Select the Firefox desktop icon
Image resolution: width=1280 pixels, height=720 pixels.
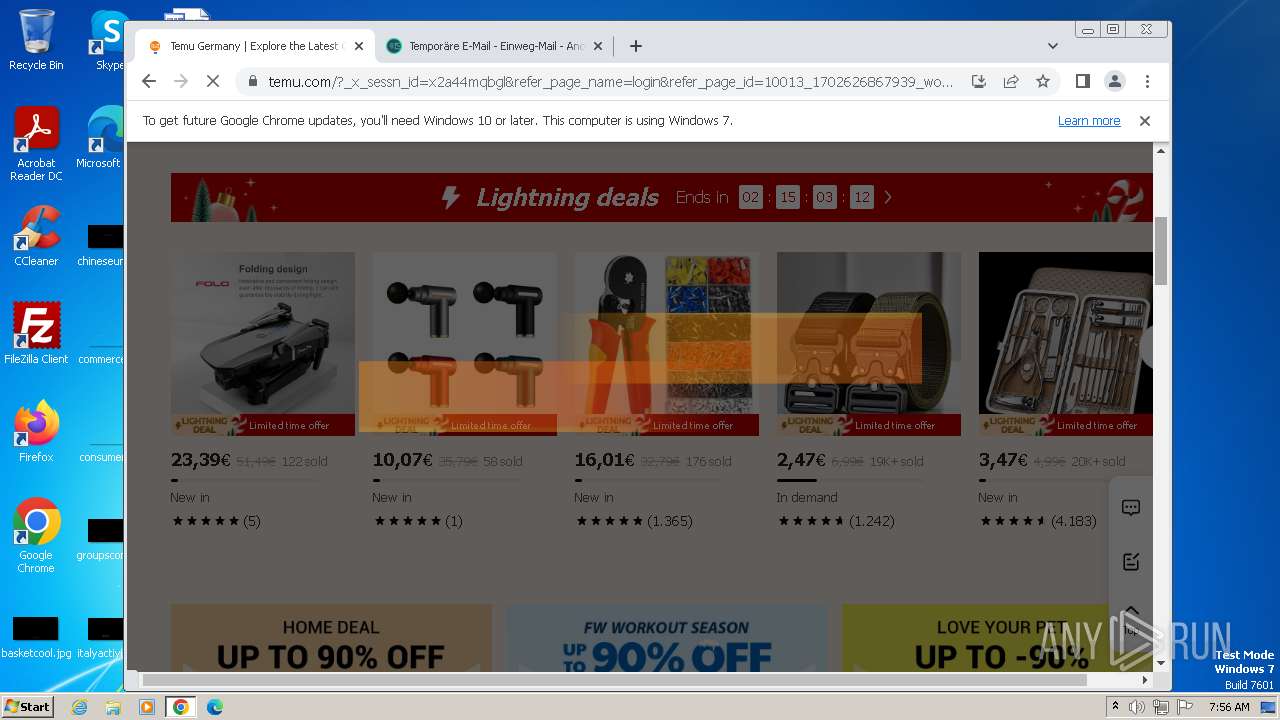(x=36, y=432)
